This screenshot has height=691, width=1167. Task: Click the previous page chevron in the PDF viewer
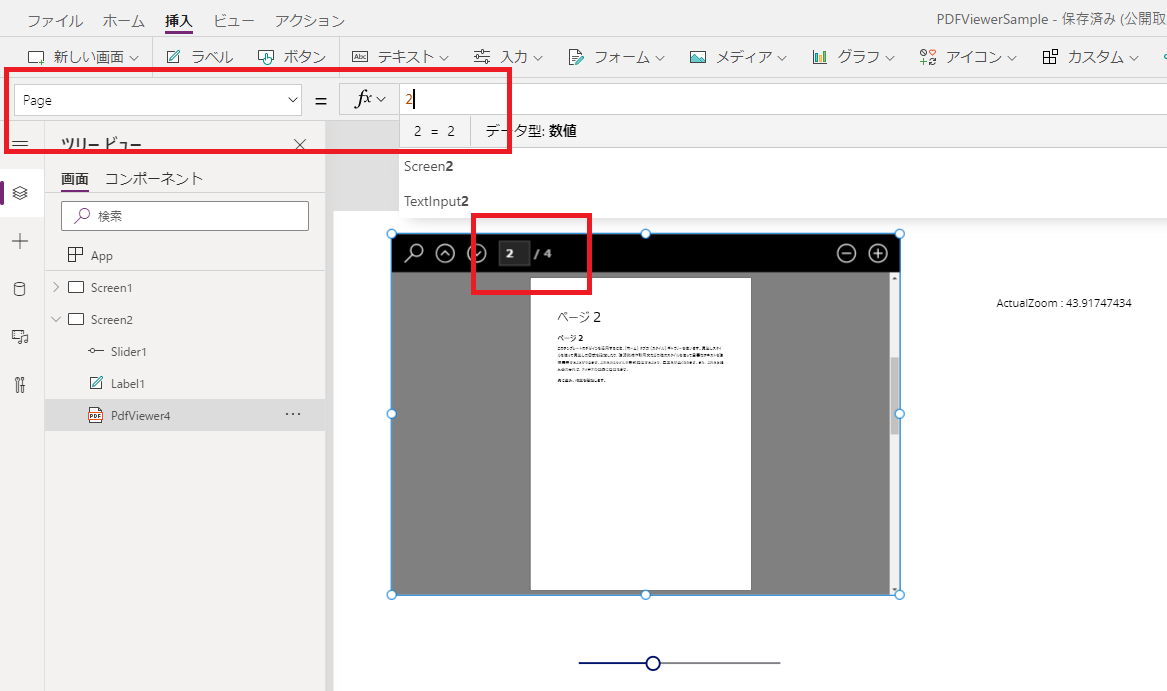[445, 253]
